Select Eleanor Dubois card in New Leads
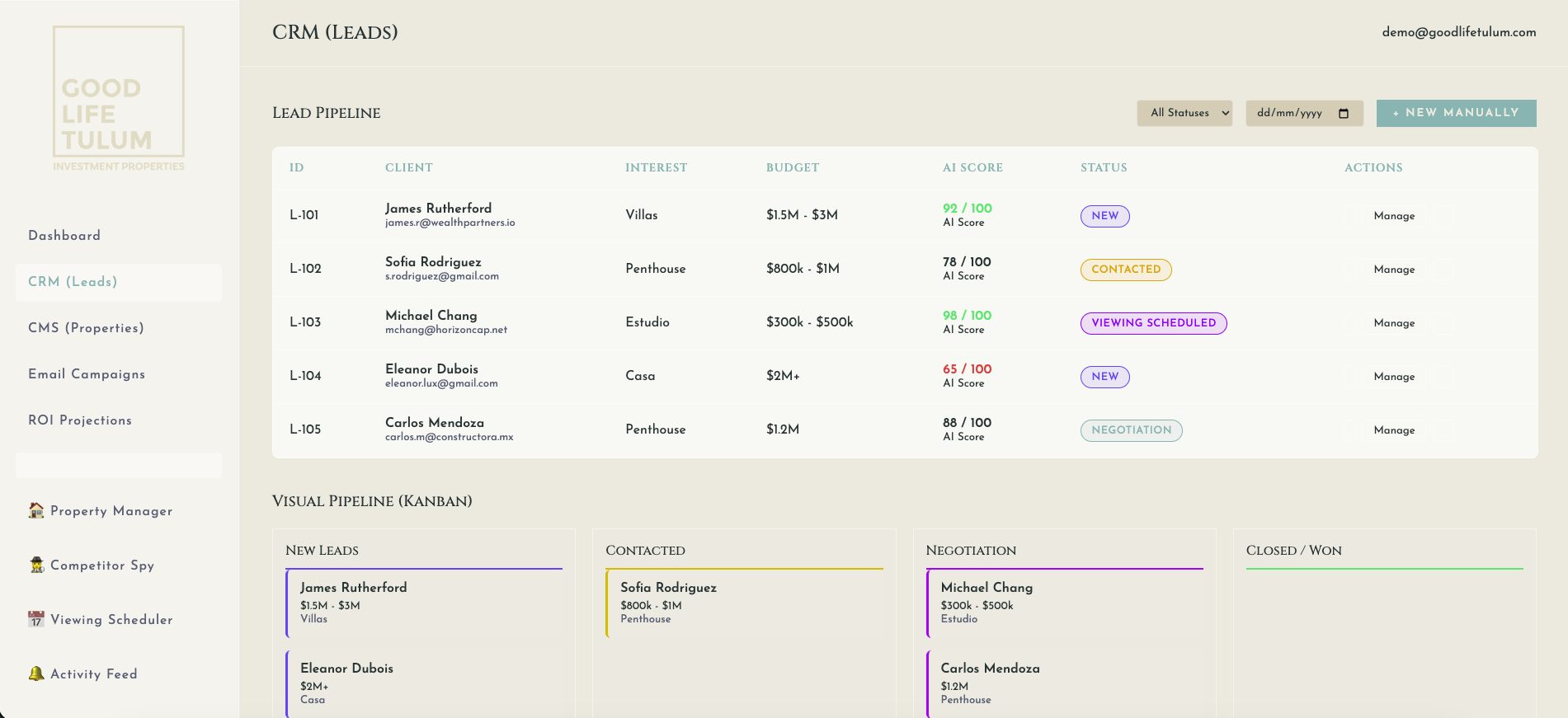Image resolution: width=1568 pixels, height=718 pixels. [x=424, y=683]
